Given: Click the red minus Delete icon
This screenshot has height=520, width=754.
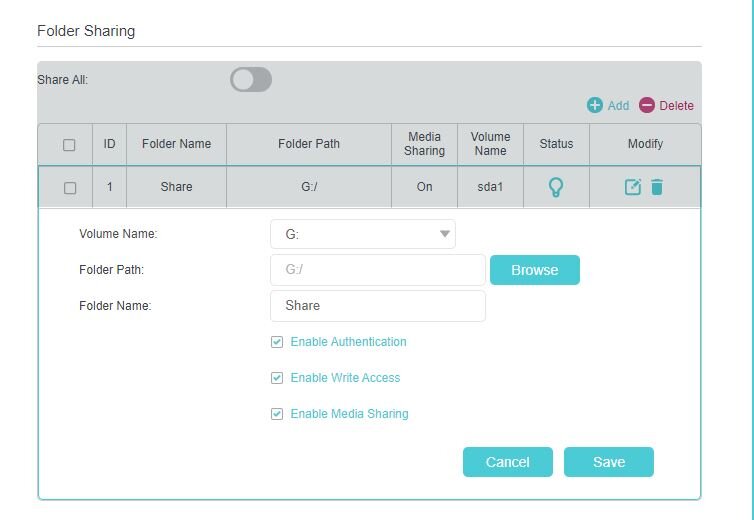Looking at the screenshot, I should 647,105.
